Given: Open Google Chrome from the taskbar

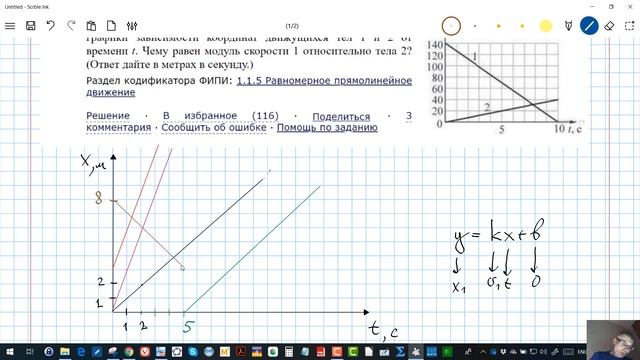Looking at the screenshot, I should (x=129, y=351).
